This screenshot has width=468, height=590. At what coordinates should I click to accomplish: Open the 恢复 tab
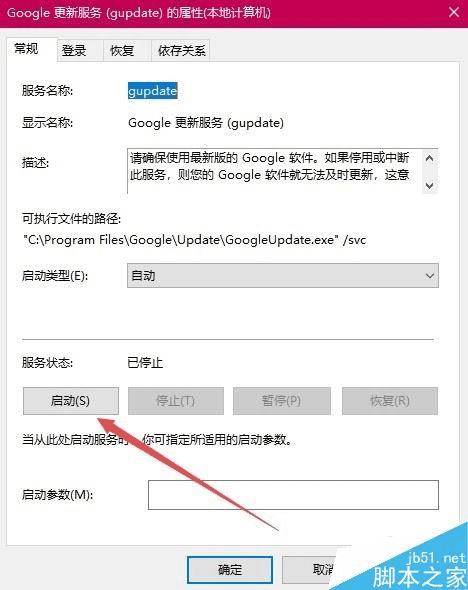[x=122, y=50]
